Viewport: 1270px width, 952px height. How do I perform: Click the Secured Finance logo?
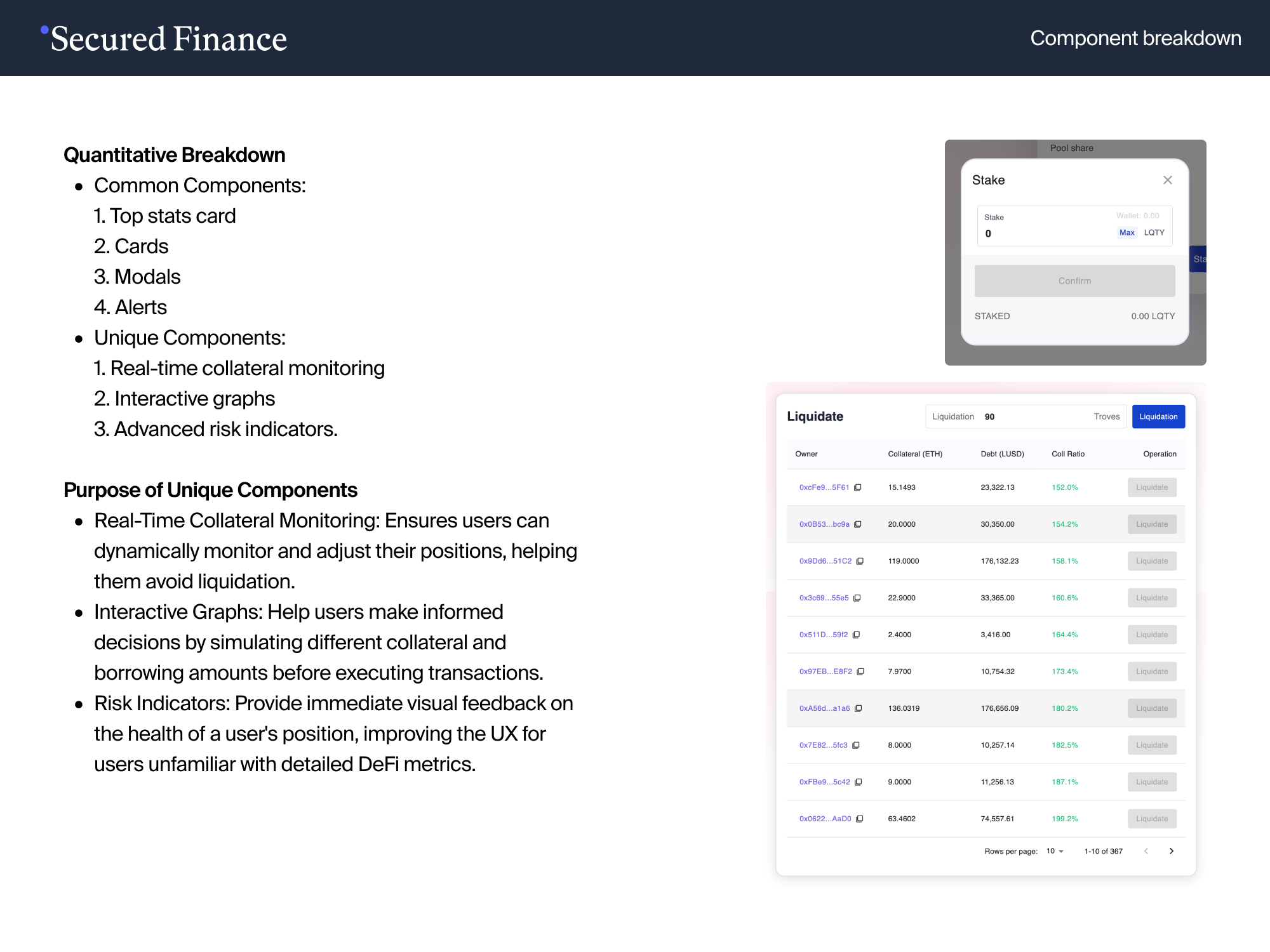[164, 38]
